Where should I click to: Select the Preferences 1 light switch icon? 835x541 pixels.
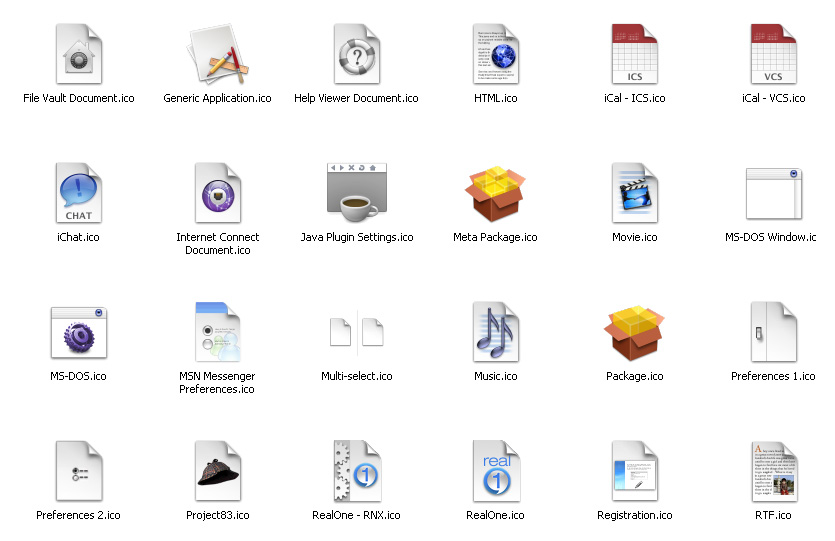point(774,332)
